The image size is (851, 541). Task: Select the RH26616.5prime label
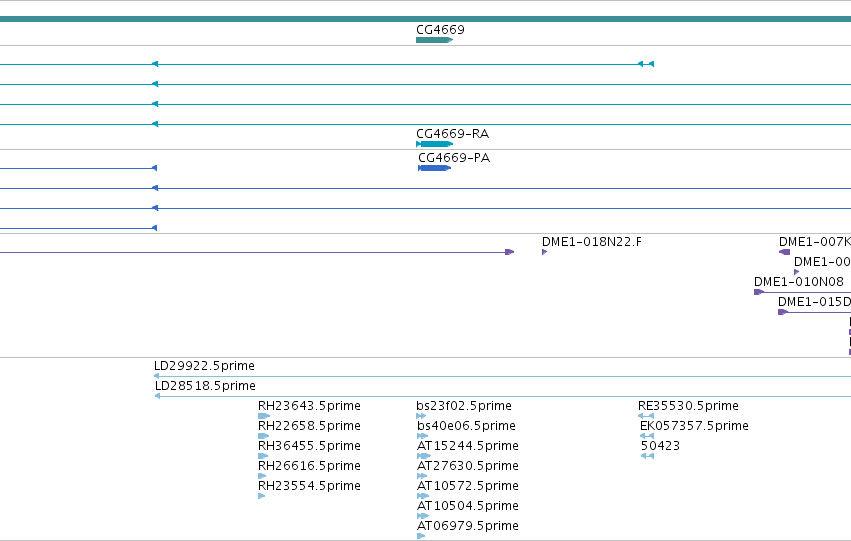tap(309, 466)
